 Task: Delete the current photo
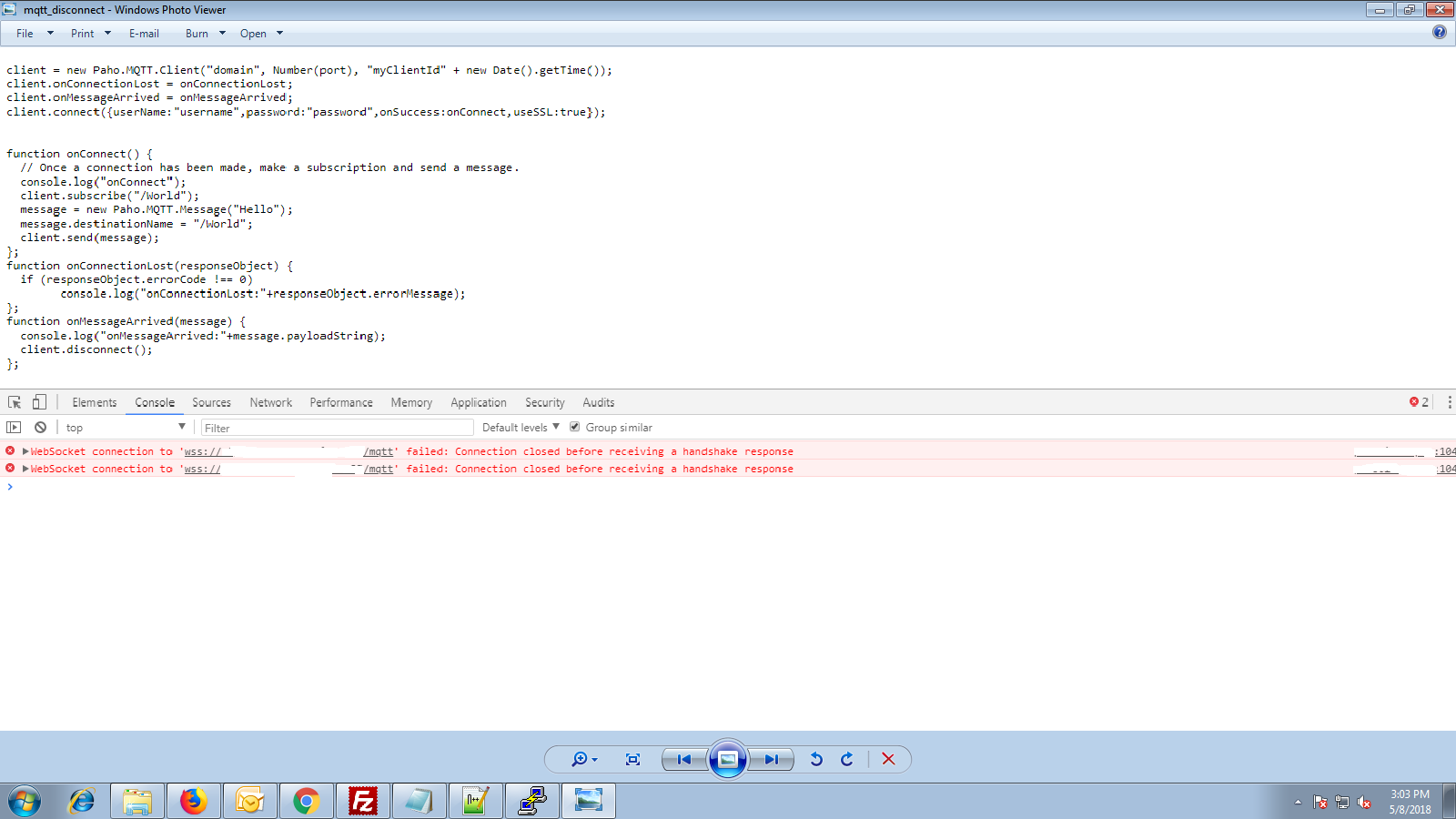[x=888, y=759]
